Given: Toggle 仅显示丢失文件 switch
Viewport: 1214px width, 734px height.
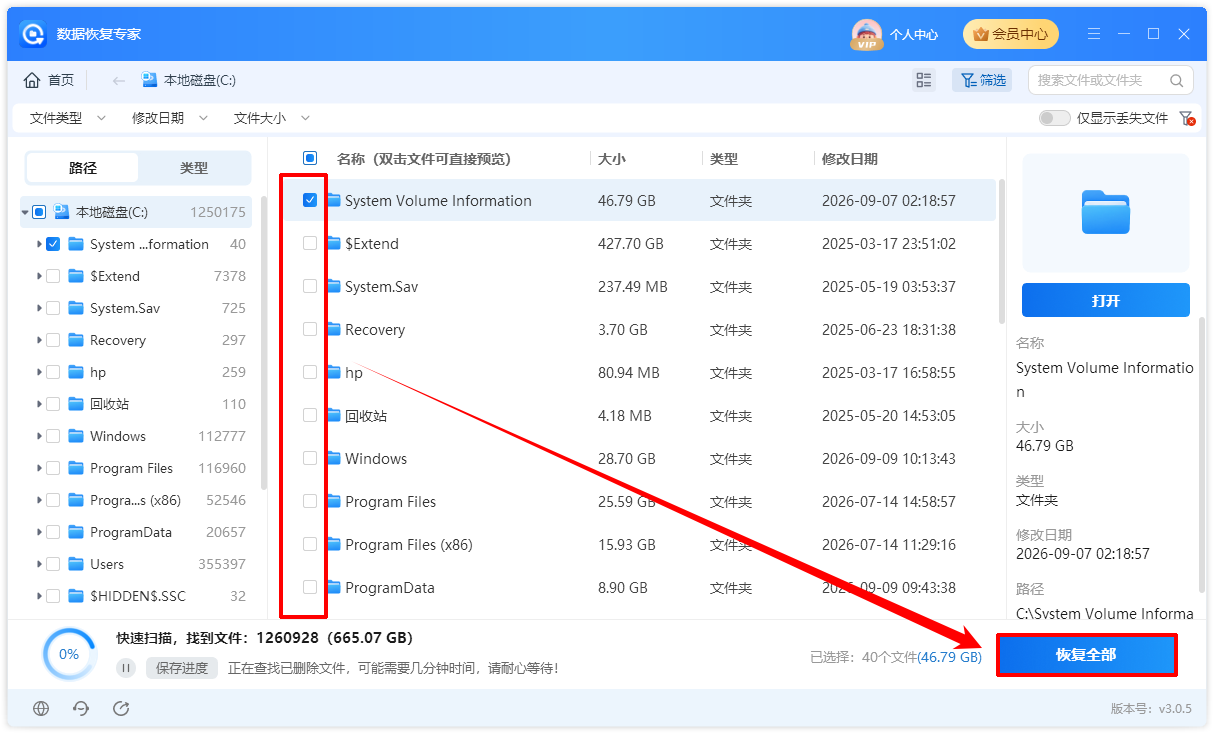Looking at the screenshot, I should click(x=1054, y=118).
